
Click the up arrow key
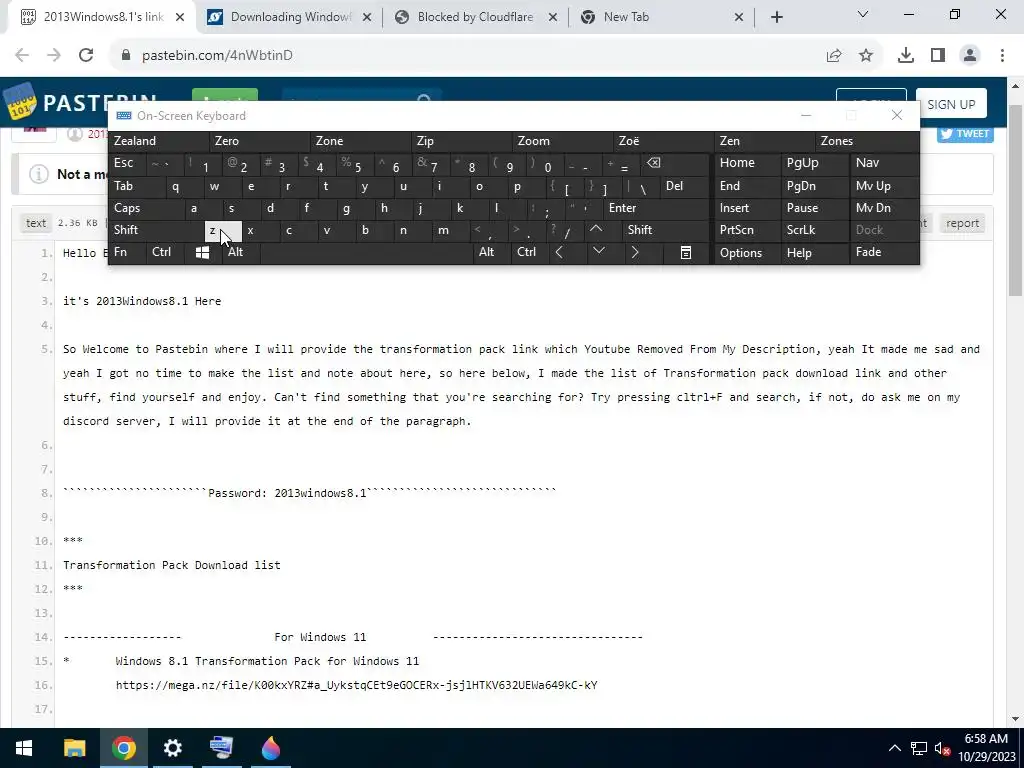596,229
